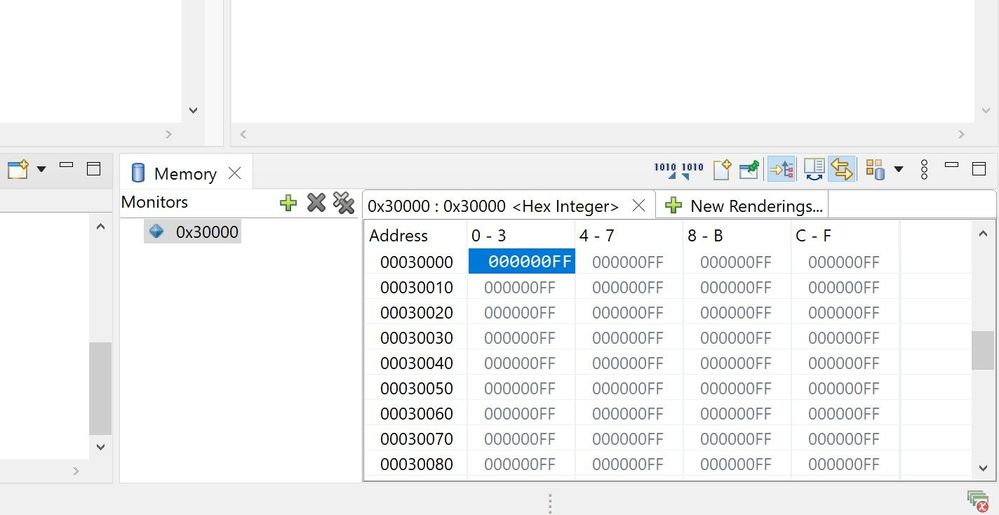999x515 pixels.
Task: Click the bottom-left panel's scroll-up arrow
Action: coord(100,226)
